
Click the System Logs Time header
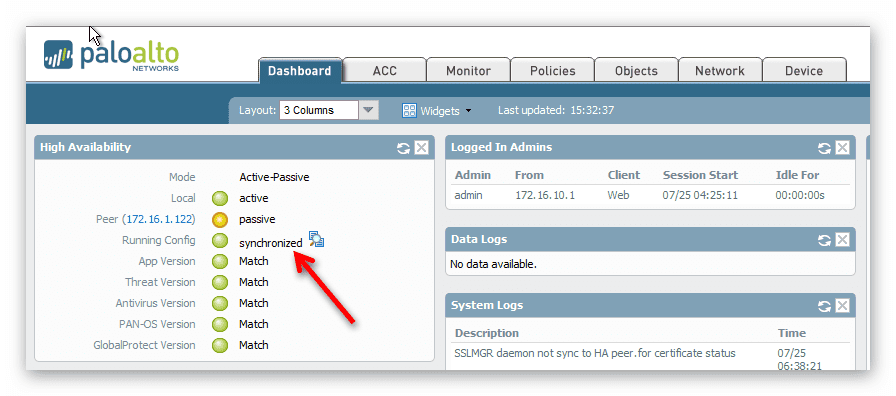[791, 333]
